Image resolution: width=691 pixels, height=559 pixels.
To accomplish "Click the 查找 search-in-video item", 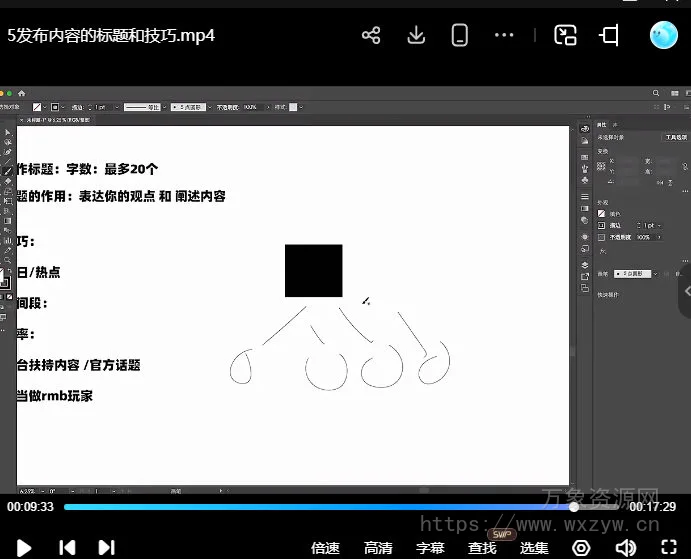I will point(482,547).
